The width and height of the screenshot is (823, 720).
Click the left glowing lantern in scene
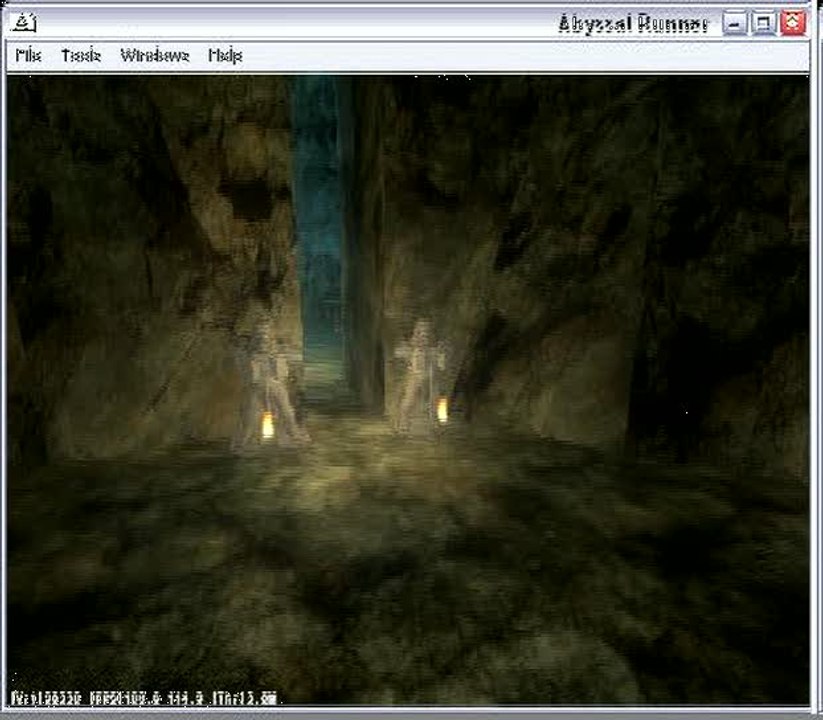click(268, 425)
